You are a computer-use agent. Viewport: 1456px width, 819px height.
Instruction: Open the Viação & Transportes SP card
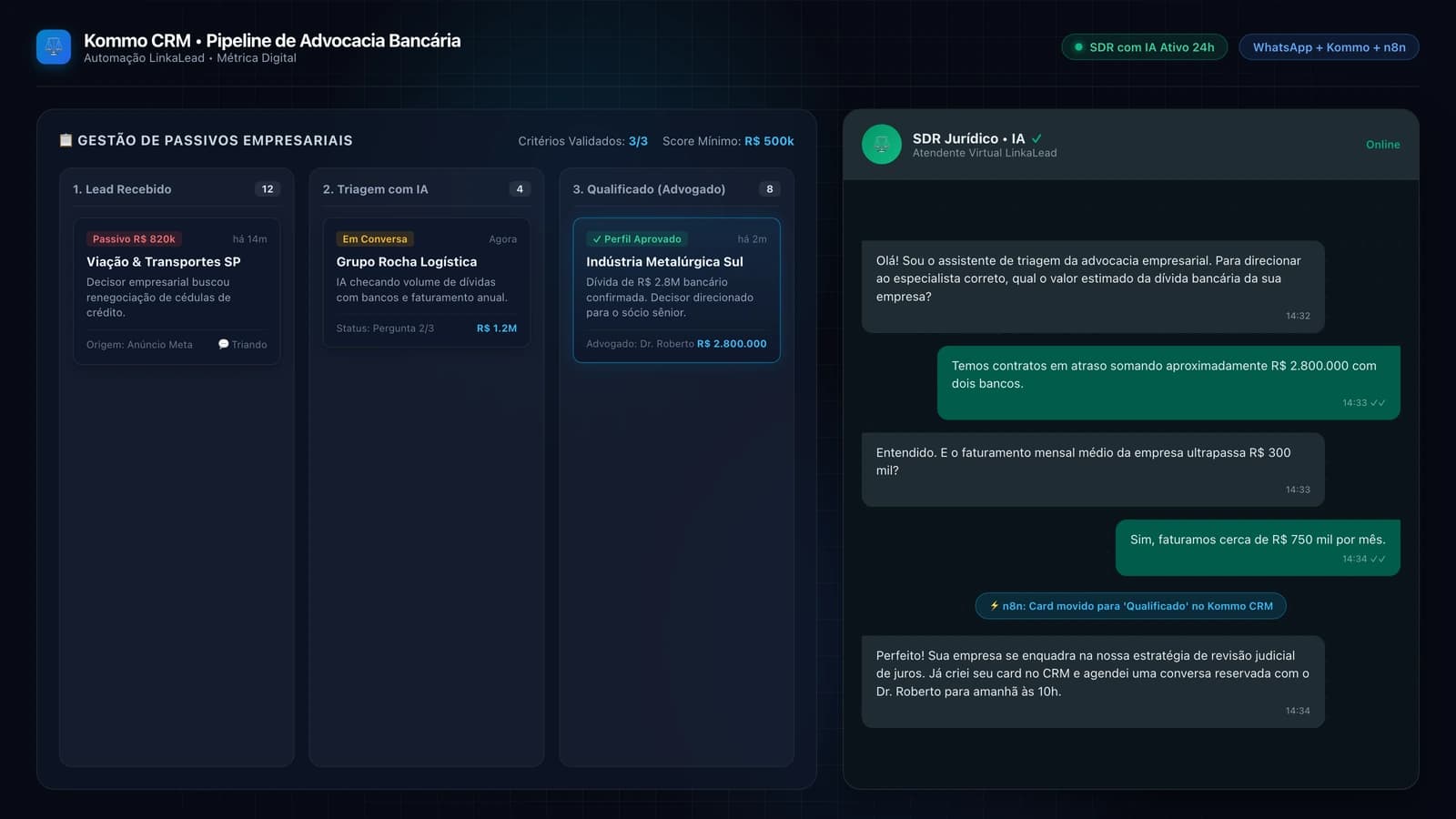click(x=177, y=291)
